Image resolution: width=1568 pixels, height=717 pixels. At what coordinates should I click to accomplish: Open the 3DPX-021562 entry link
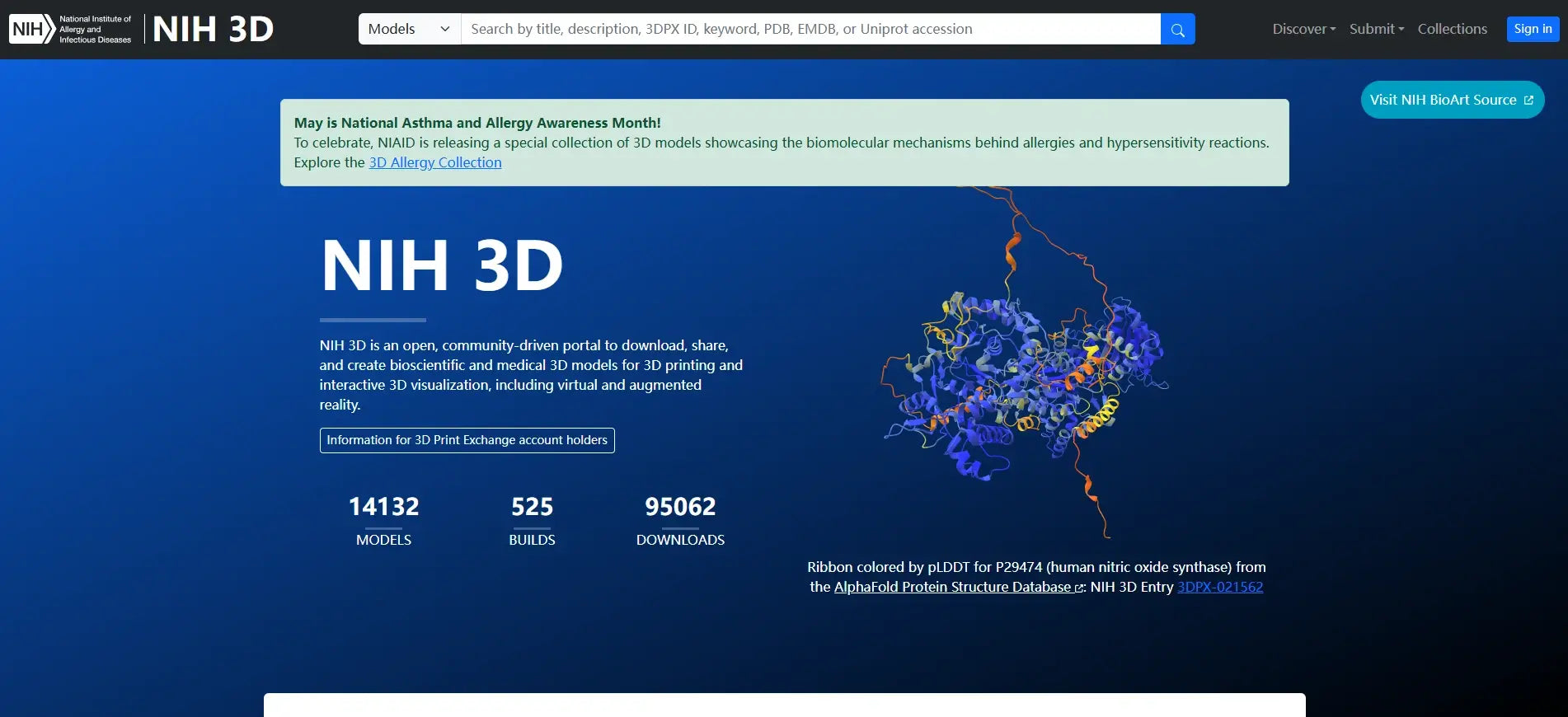[x=1220, y=587]
